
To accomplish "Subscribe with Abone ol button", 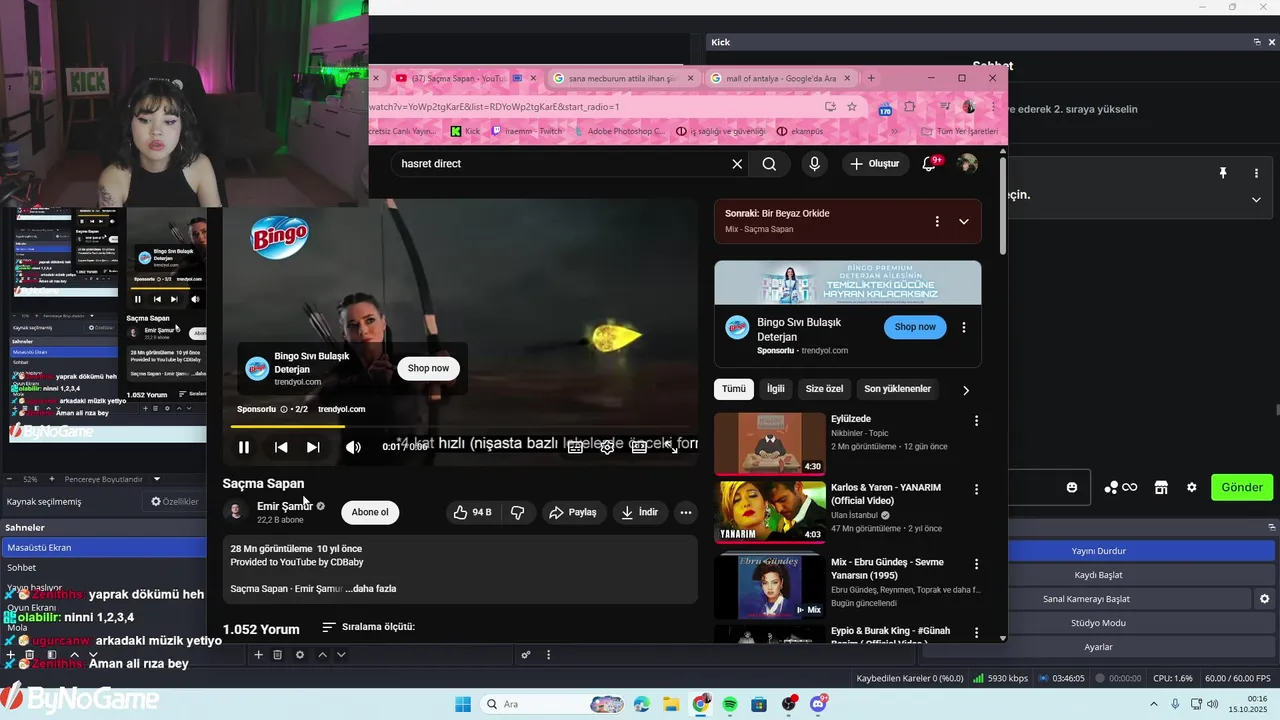I will click(x=370, y=512).
